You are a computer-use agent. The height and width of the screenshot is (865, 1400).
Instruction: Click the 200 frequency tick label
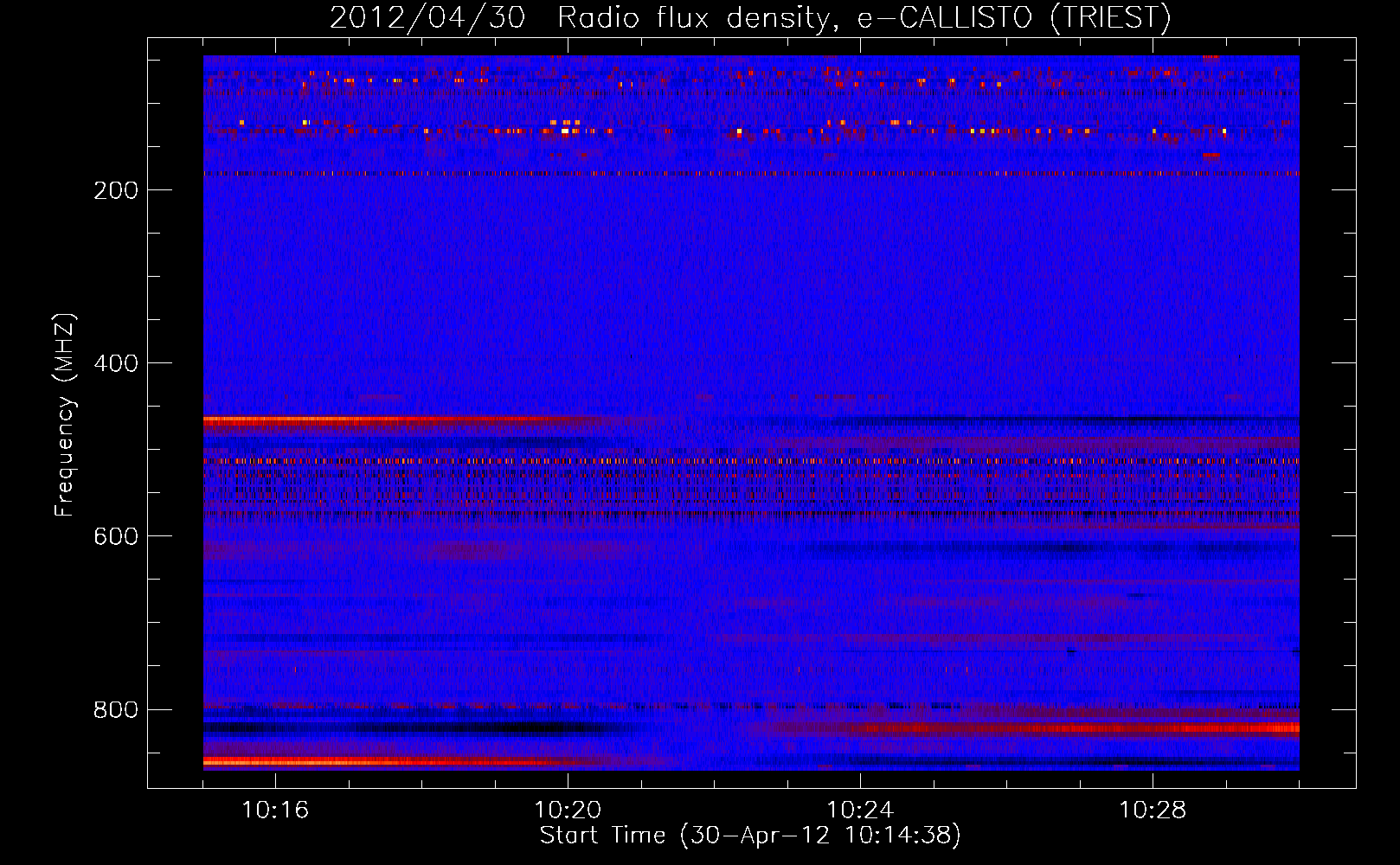click(x=116, y=190)
